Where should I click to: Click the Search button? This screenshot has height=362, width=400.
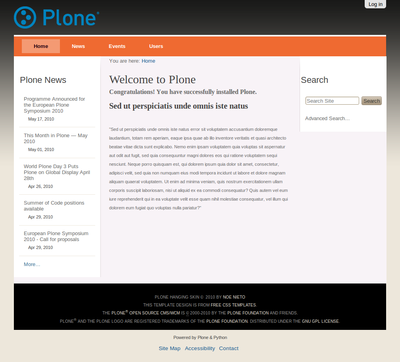coord(371,101)
